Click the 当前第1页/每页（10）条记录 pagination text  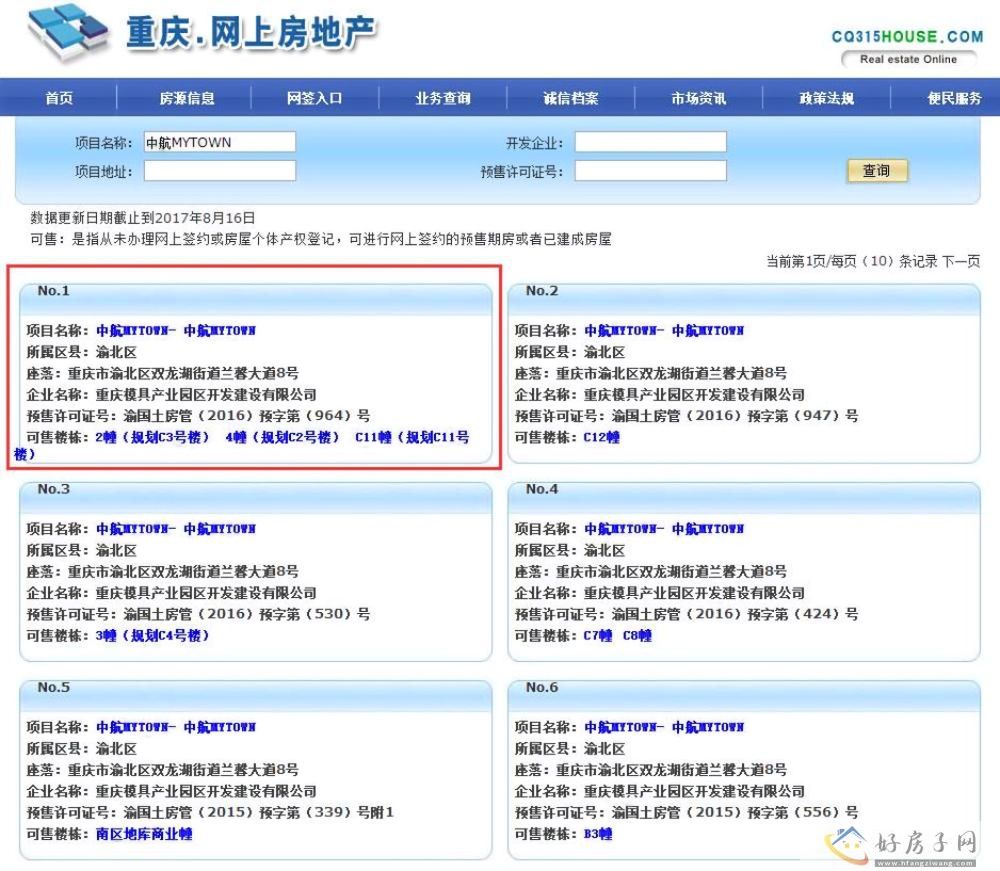point(851,261)
